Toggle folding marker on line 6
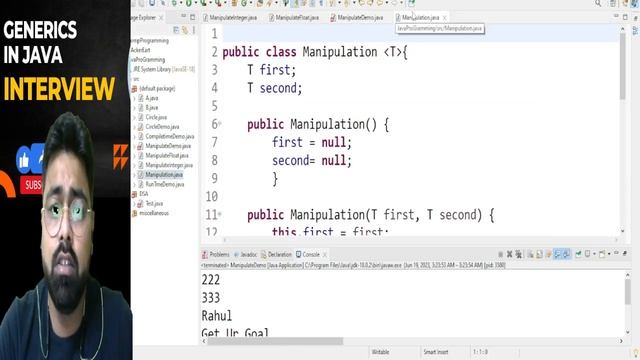Image resolution: width=640 pixels, height=360 pixels. click(x=220, y=123)
